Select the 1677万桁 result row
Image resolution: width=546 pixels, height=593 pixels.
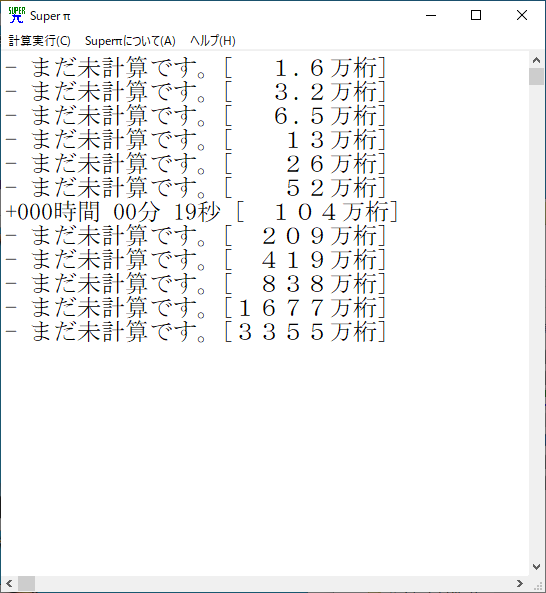click(195, 307)
